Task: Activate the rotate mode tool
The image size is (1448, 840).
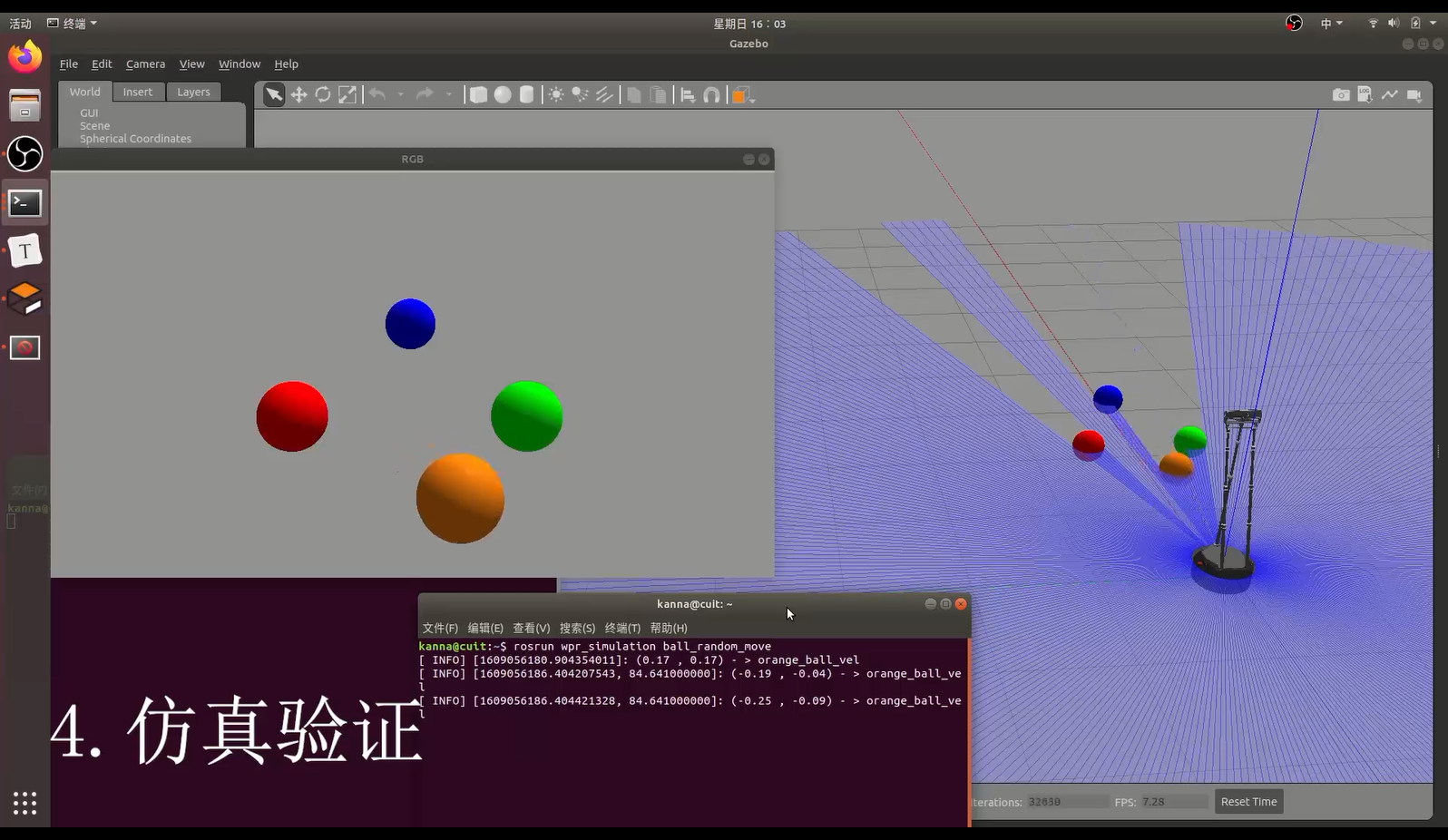Action: (x=323, y=94)
